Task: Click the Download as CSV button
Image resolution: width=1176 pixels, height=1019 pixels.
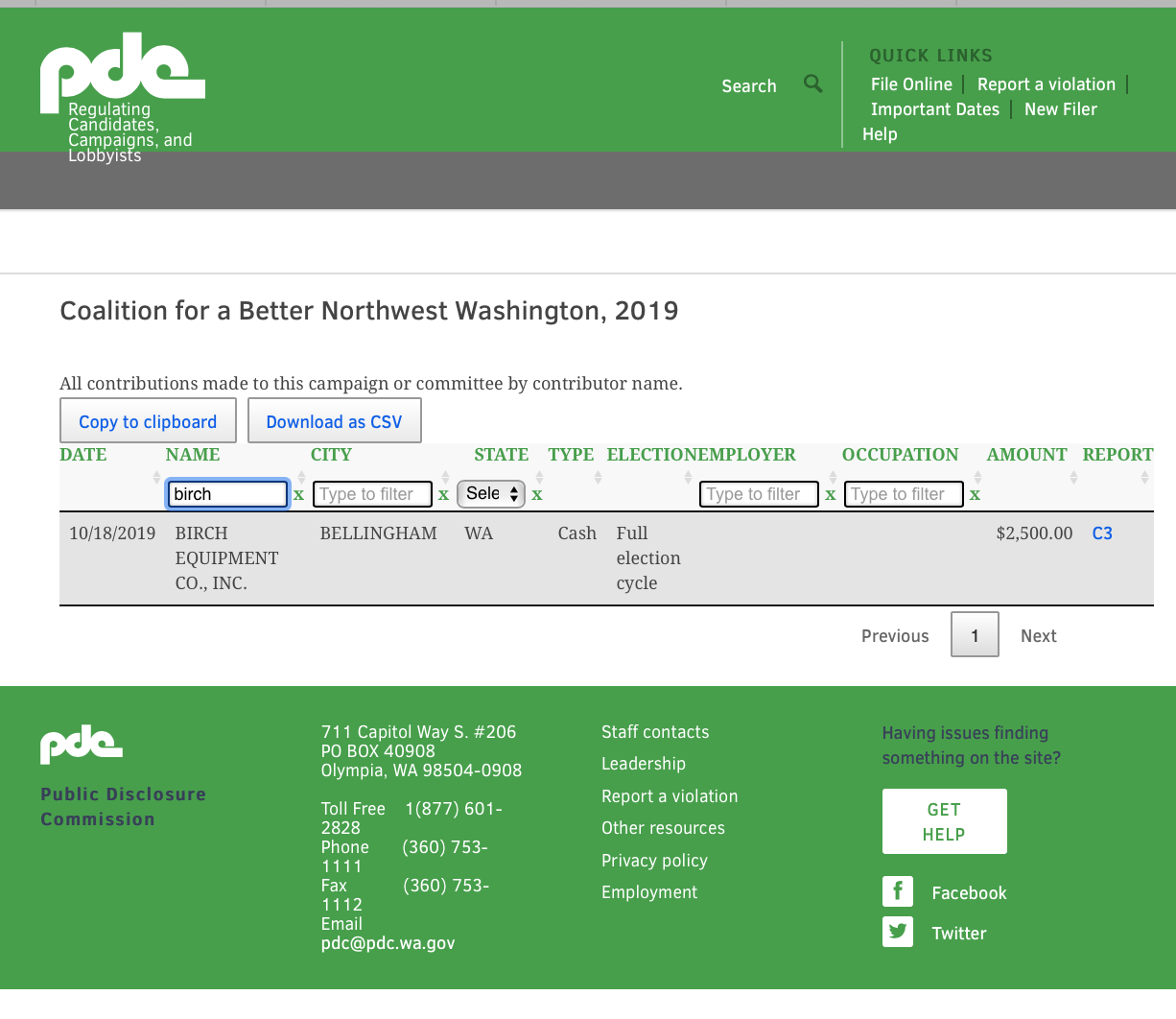Action: 334,421
